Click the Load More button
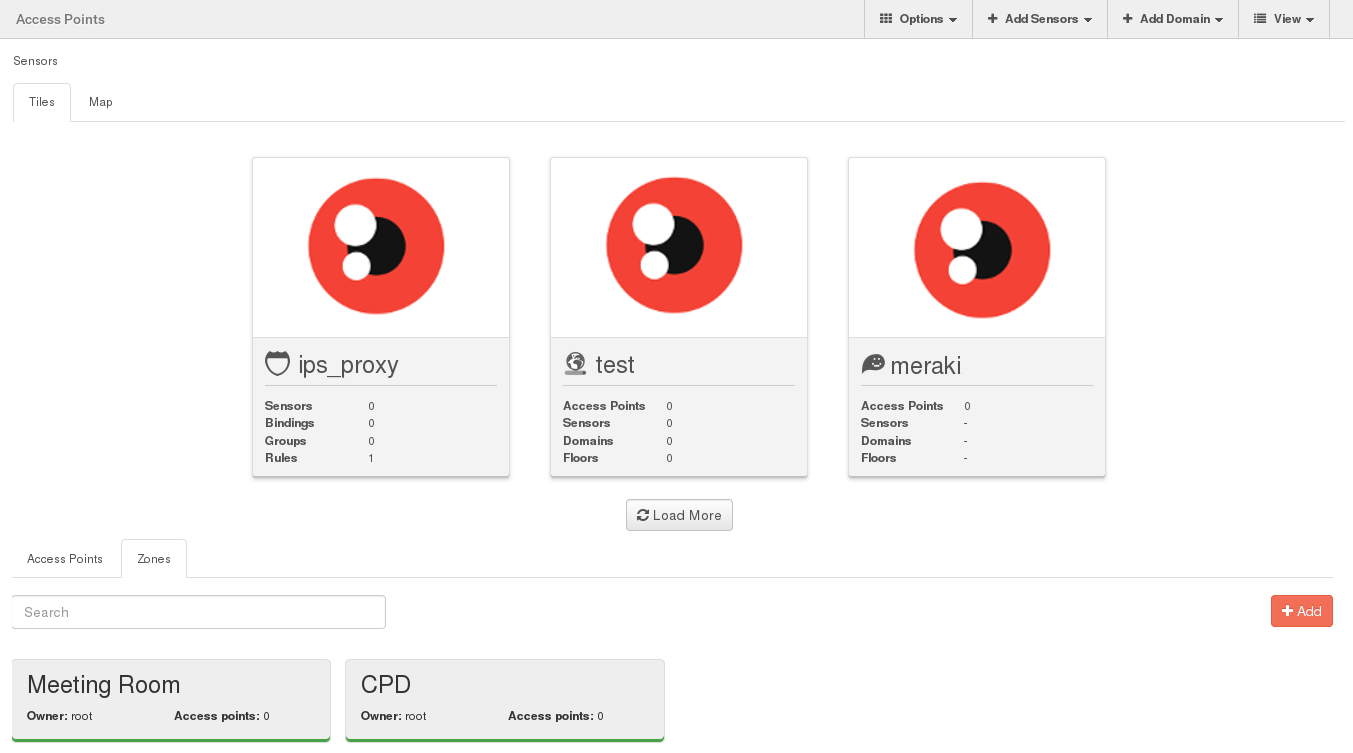The image size is (1353, 753). click(x=679, y=515)
